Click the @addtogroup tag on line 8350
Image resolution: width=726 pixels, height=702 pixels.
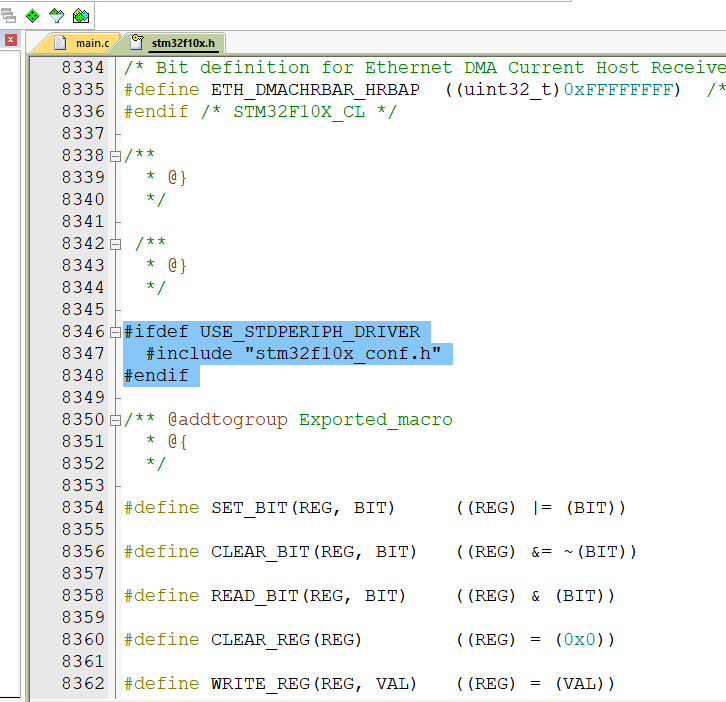point(227,420)
